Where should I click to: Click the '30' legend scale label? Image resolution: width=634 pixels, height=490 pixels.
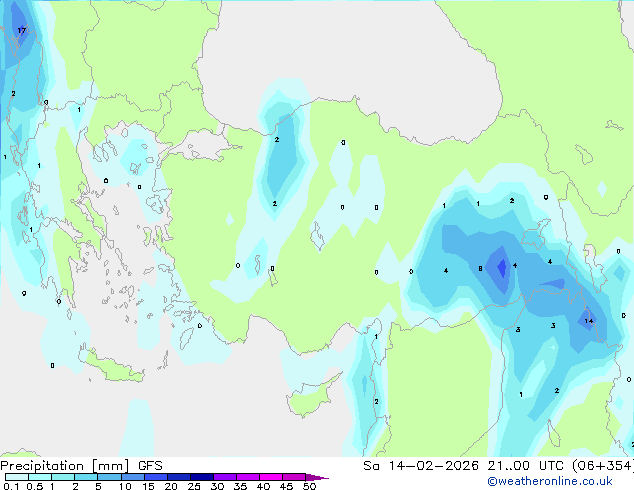click(x=217, y=486)
